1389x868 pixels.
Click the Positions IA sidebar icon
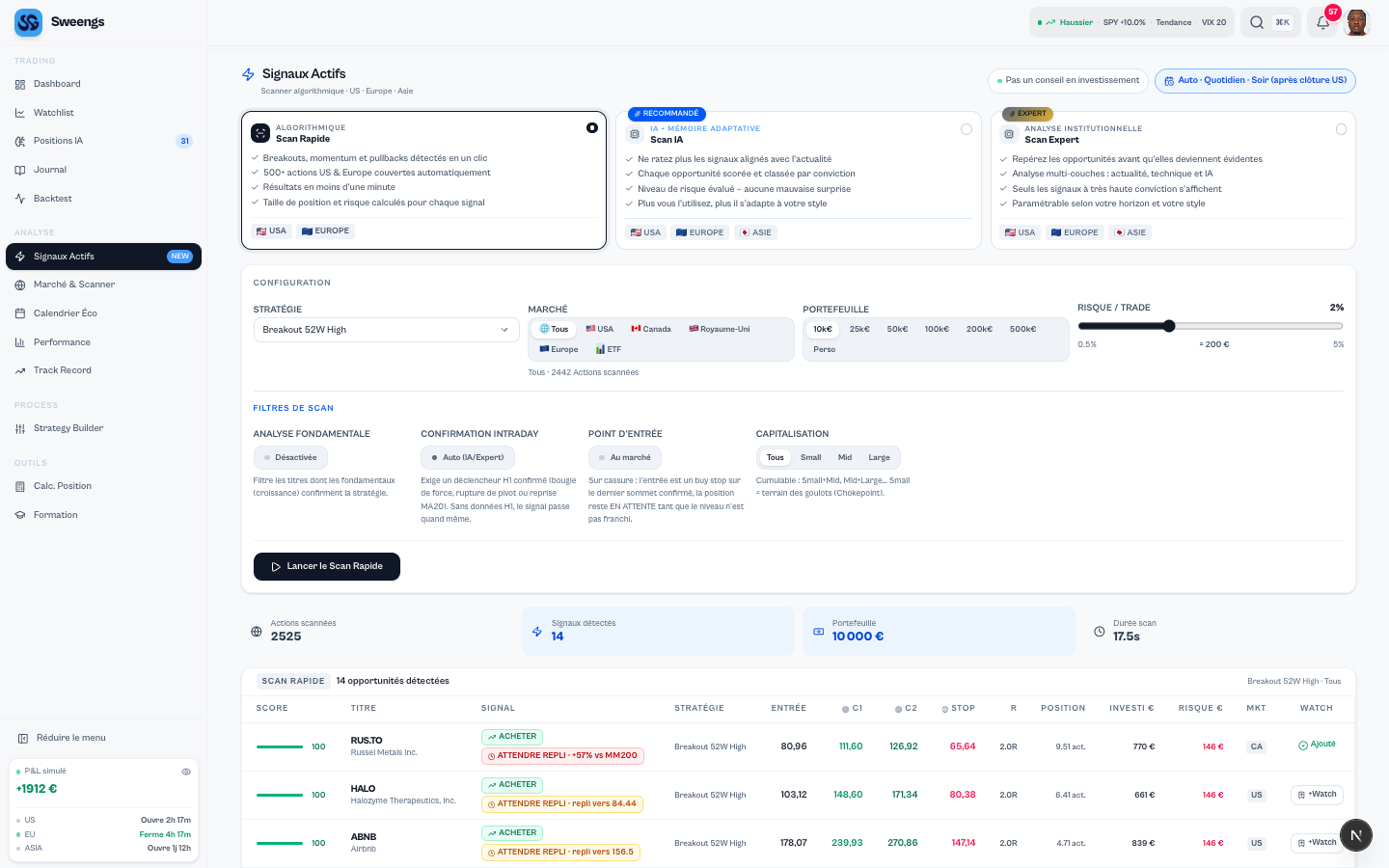tap(20, 141)
